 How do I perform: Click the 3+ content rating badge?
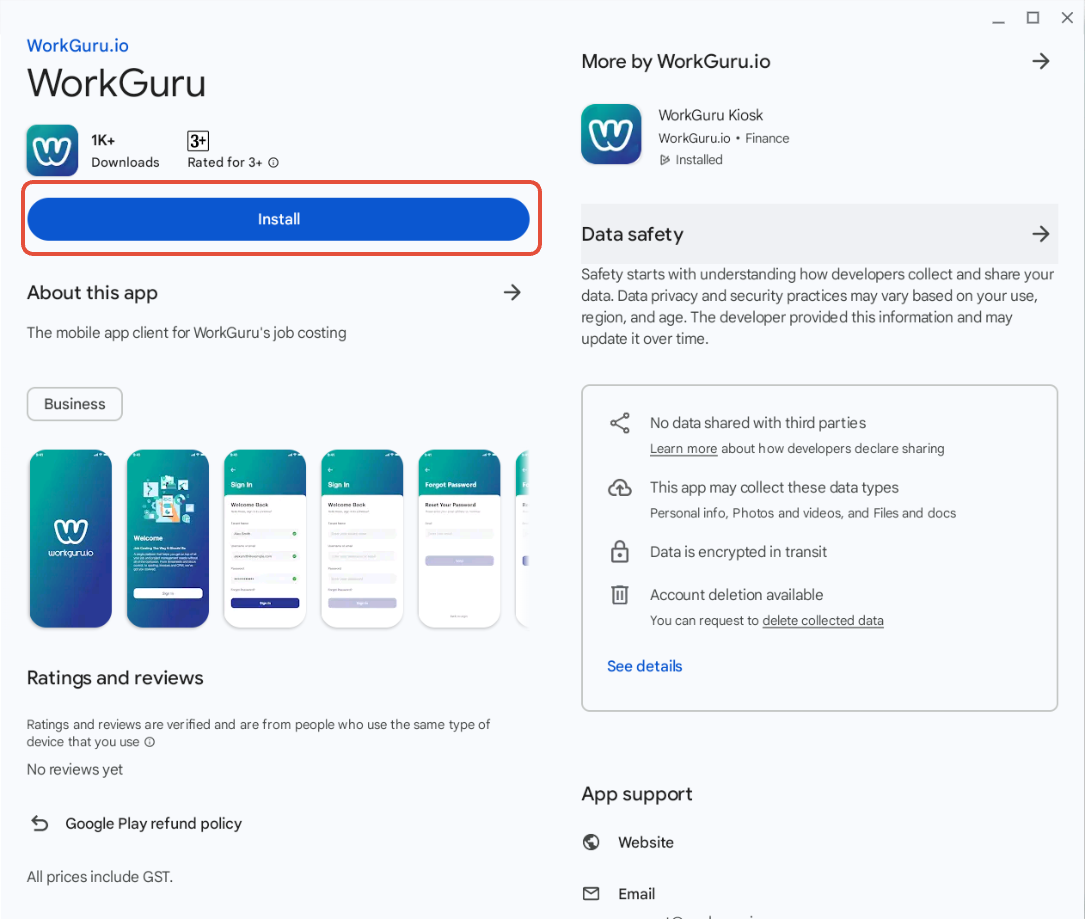(x=198, y=141)
